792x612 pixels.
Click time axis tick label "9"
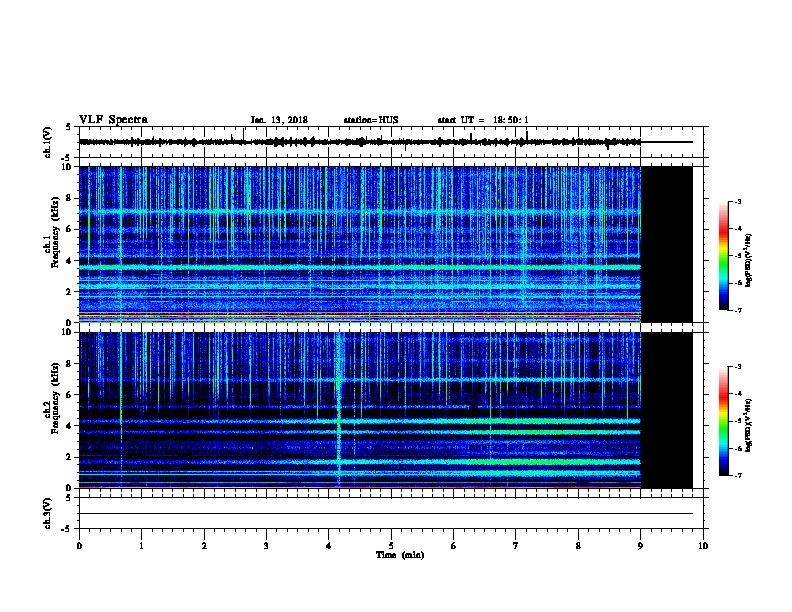pos(640,545)
